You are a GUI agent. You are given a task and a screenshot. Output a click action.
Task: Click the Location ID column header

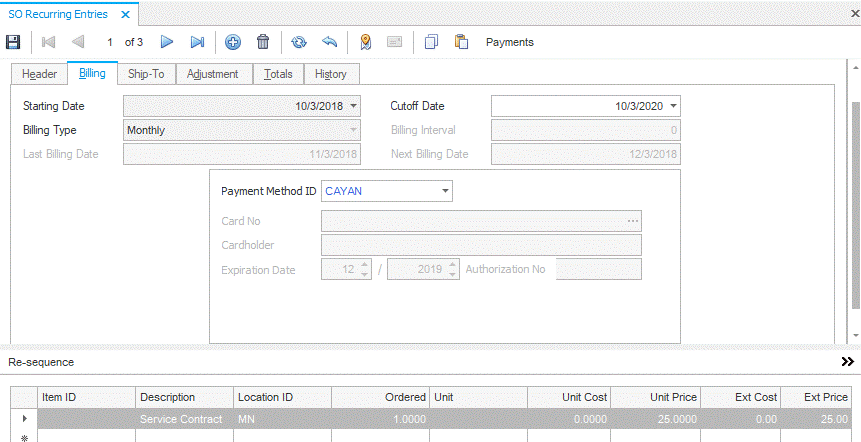tap(282, 397)
